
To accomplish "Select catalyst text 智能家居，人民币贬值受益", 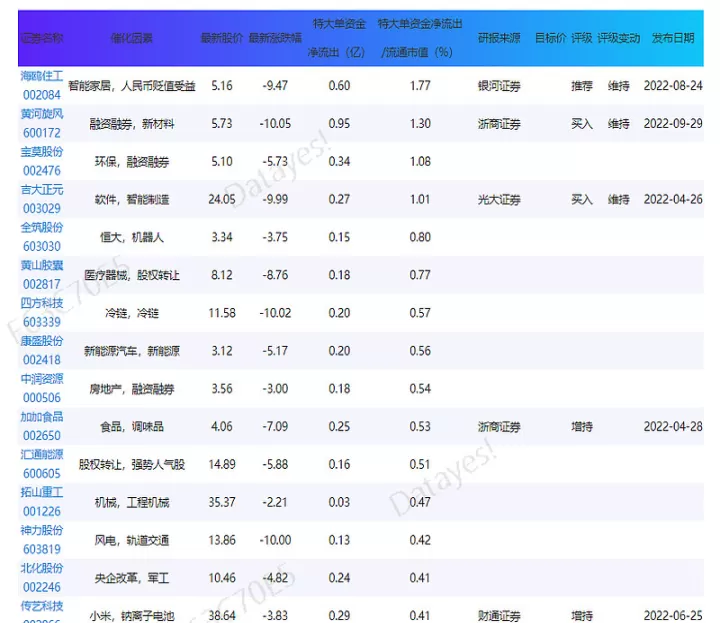I will pos(132,86).
